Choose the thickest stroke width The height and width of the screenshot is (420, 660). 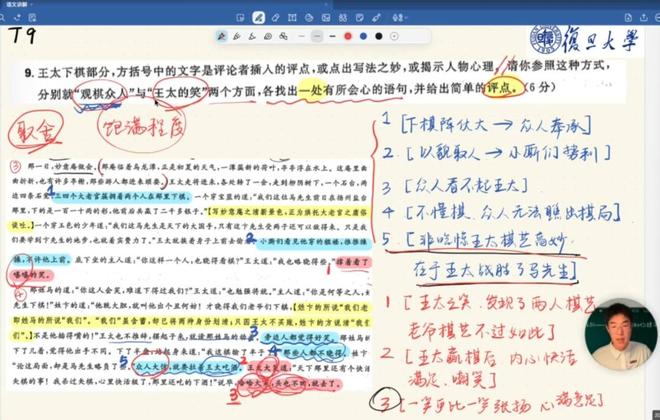[331, 36]
